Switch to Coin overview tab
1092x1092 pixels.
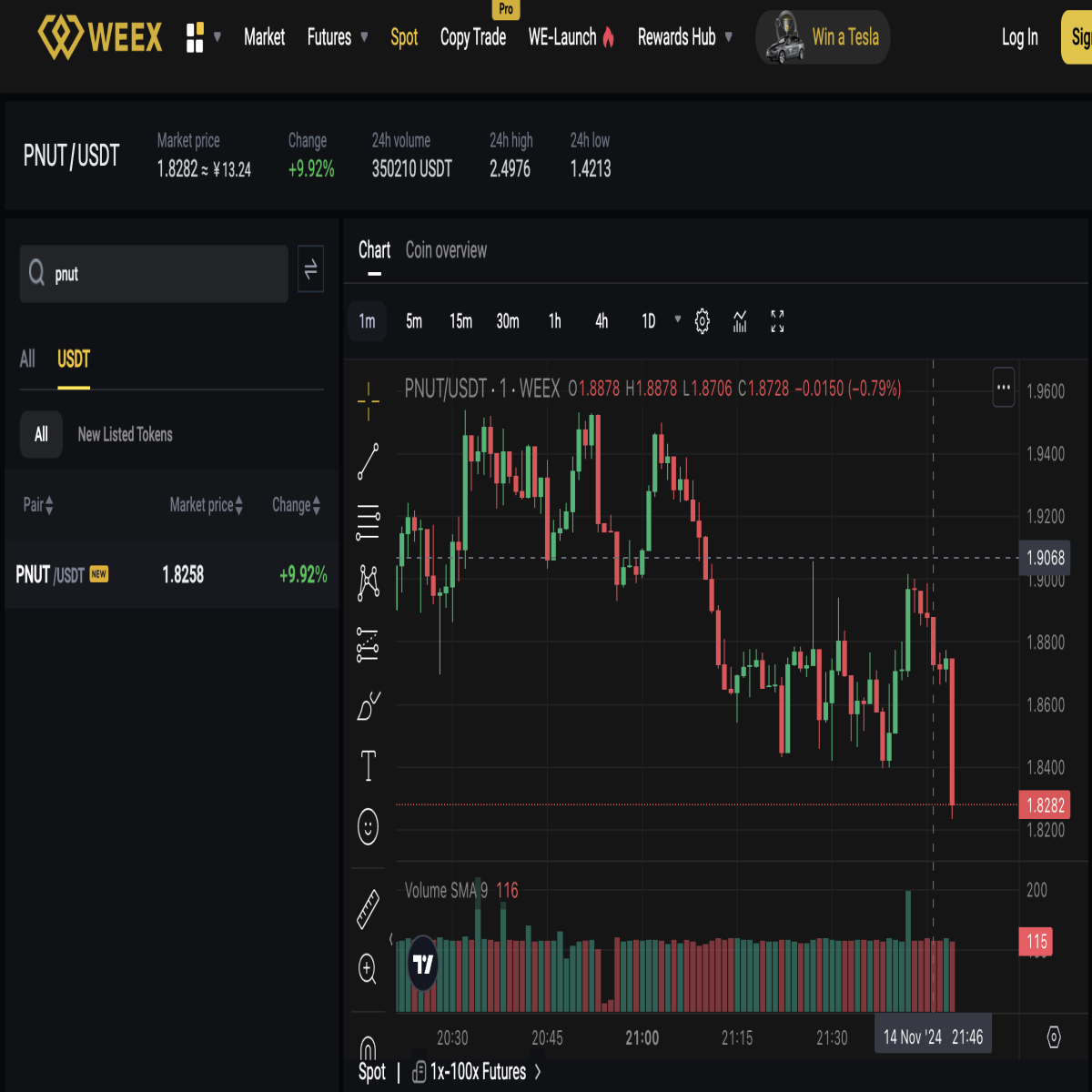(x=446, y=250)
